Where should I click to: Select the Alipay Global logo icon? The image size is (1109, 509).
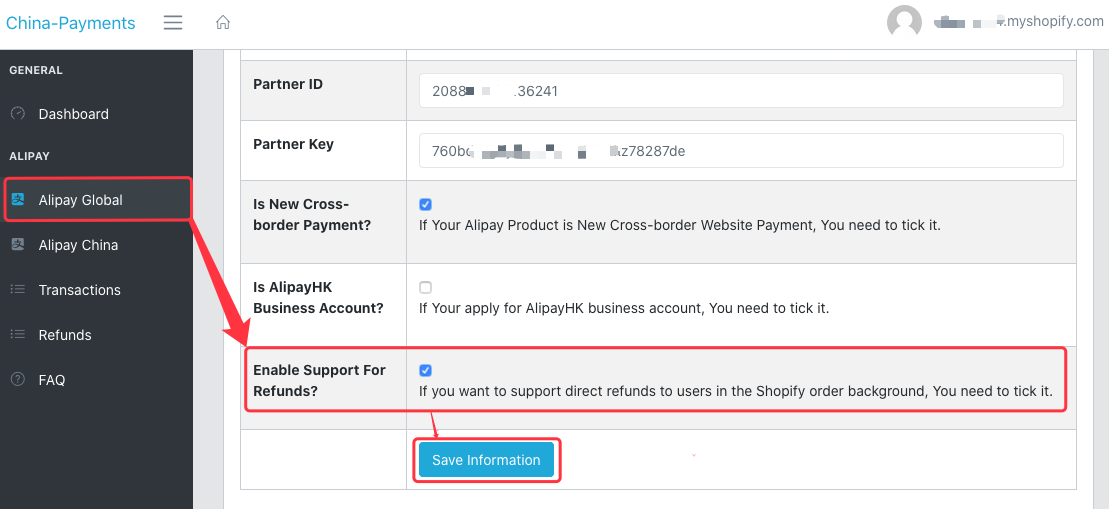(18, 200)
